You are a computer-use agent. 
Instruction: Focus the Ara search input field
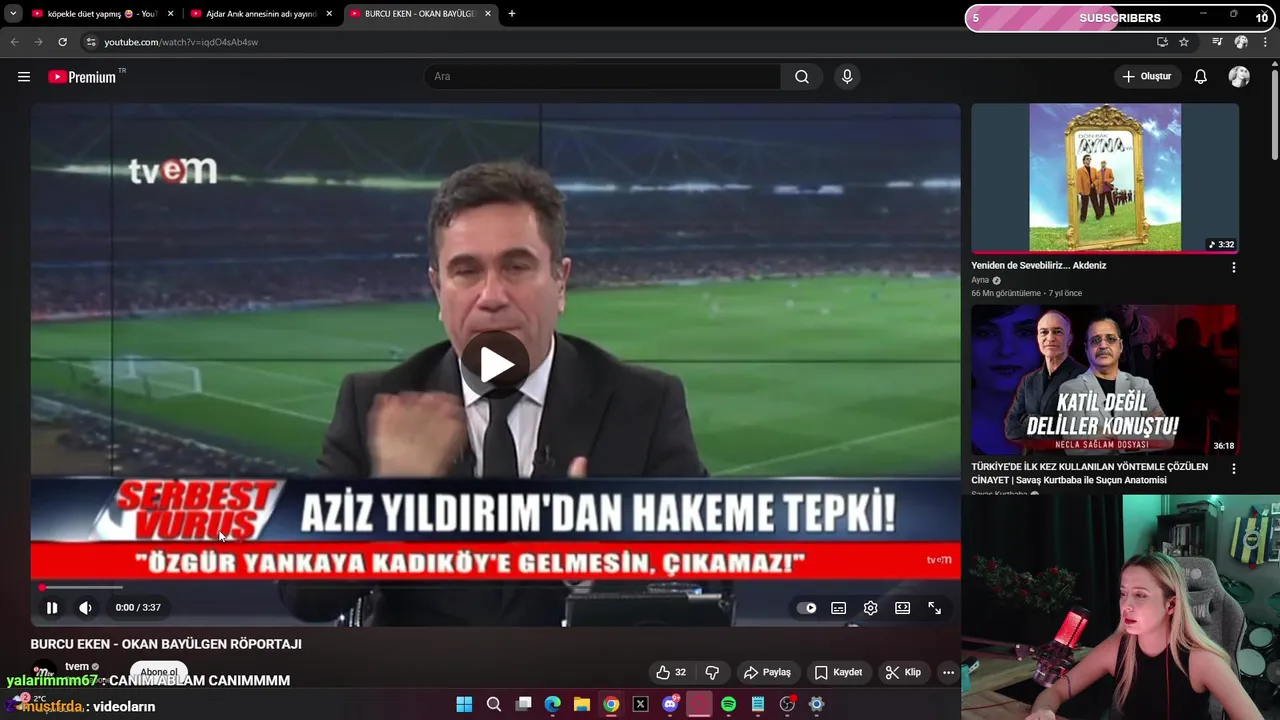click(x=604, y=77)
